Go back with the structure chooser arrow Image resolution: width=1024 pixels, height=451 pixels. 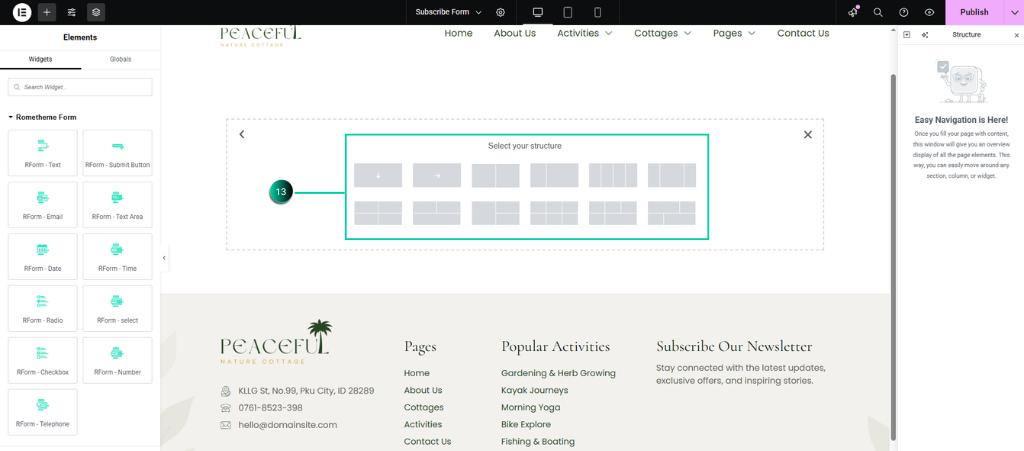(x=242, y=134)
